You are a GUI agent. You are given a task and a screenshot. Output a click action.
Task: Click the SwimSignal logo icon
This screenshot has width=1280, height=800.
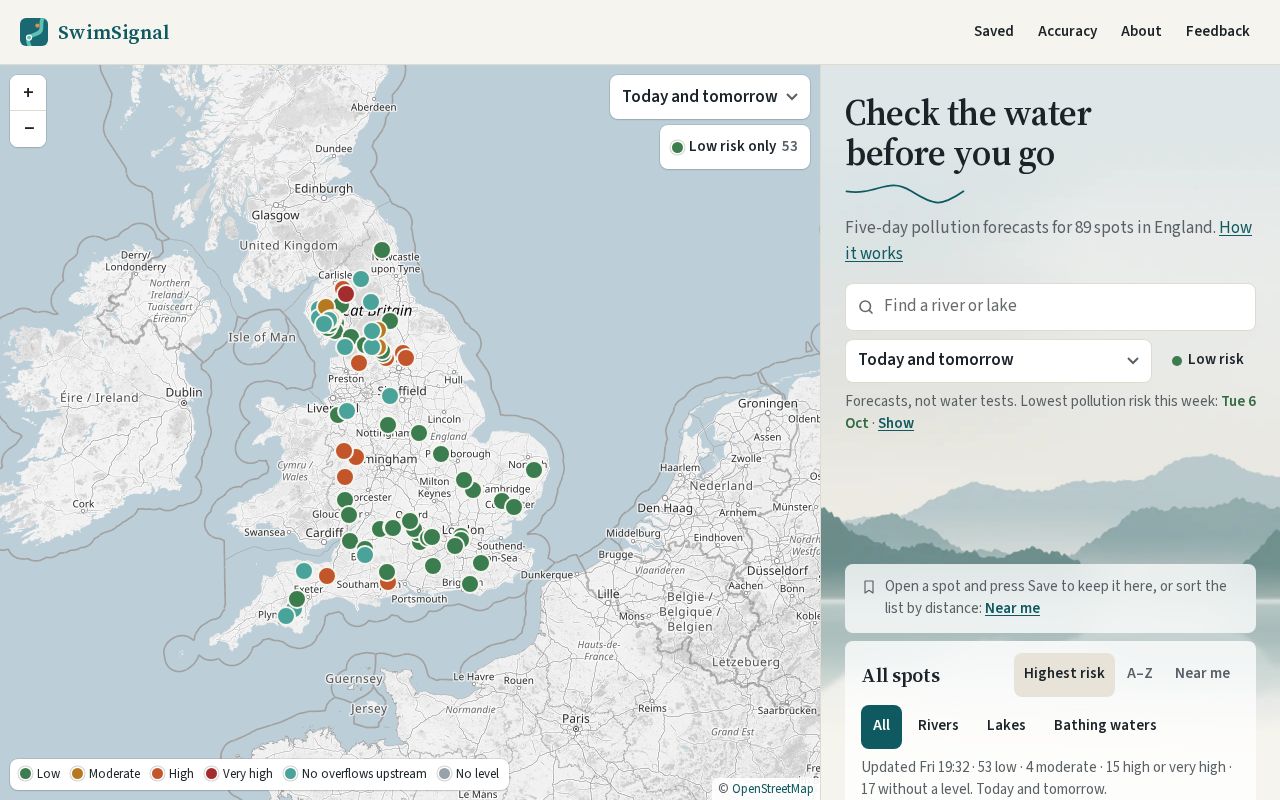34,32
